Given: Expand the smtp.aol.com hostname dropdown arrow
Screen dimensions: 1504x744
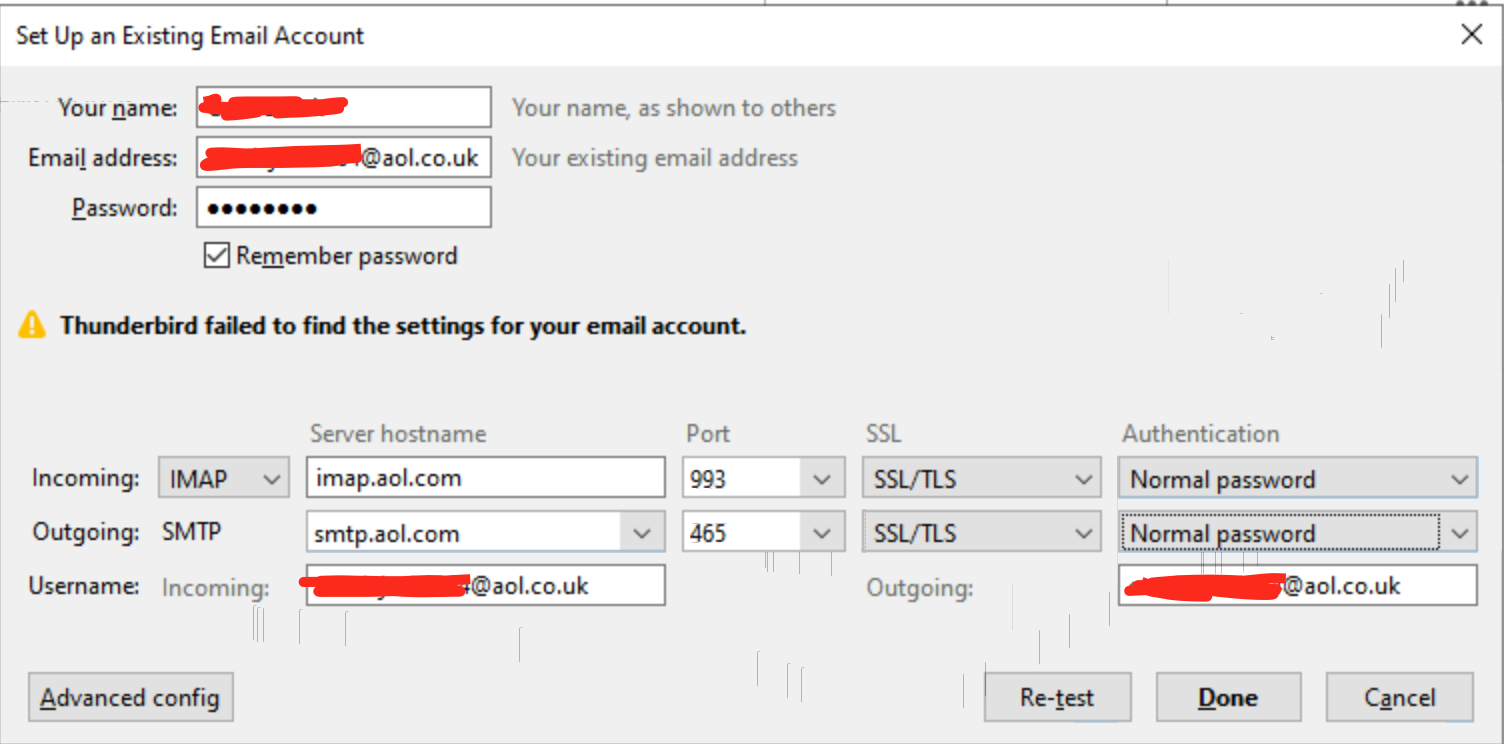Looking at the screenshot, I should (641, 533).
